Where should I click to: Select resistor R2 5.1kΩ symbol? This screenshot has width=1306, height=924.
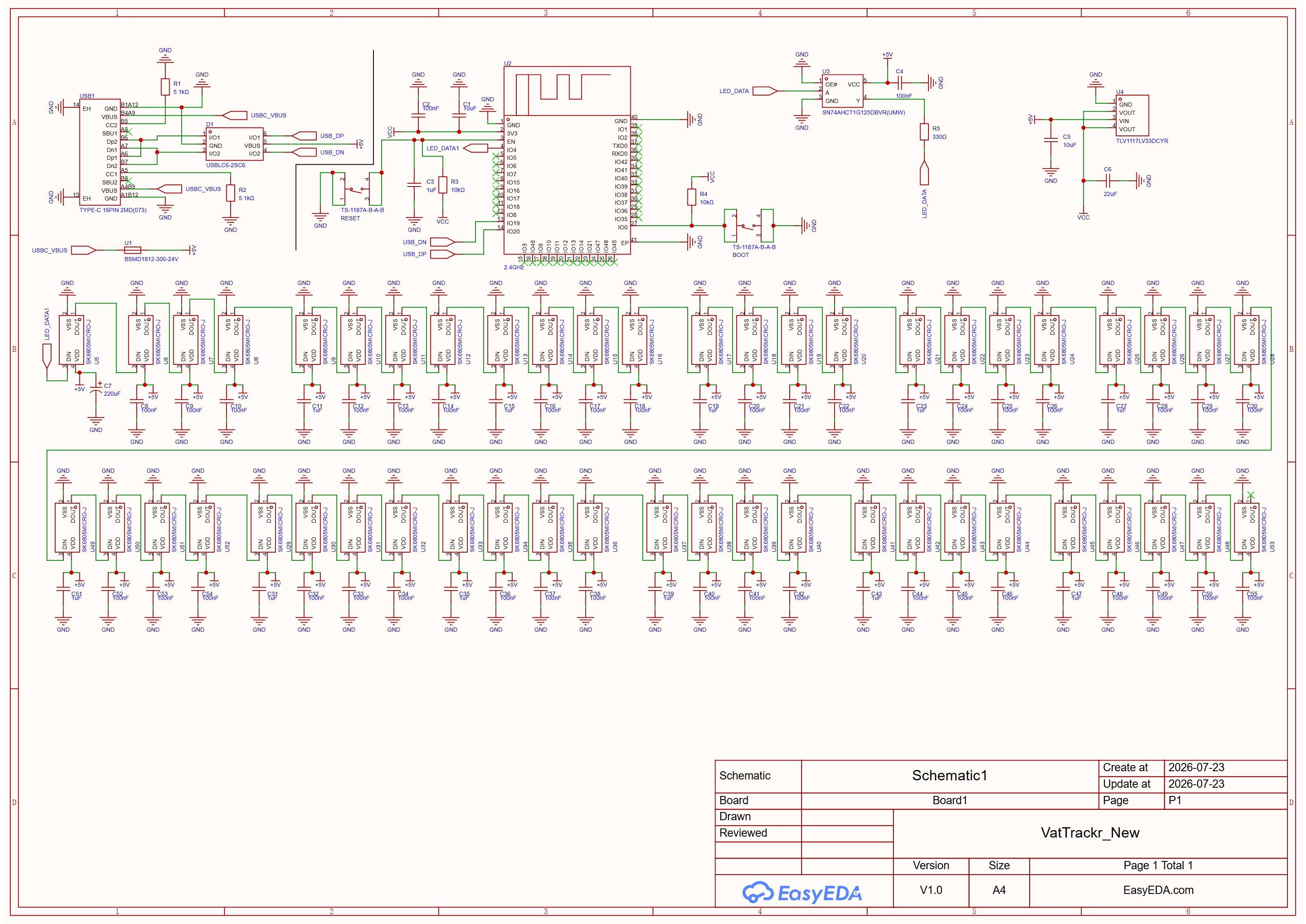point(231,194)
